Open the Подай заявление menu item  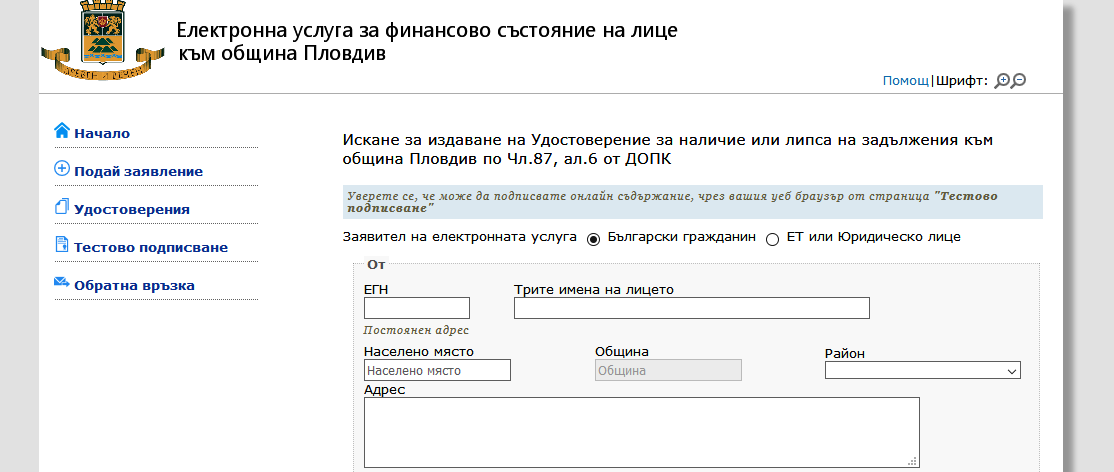pos(139,171)
